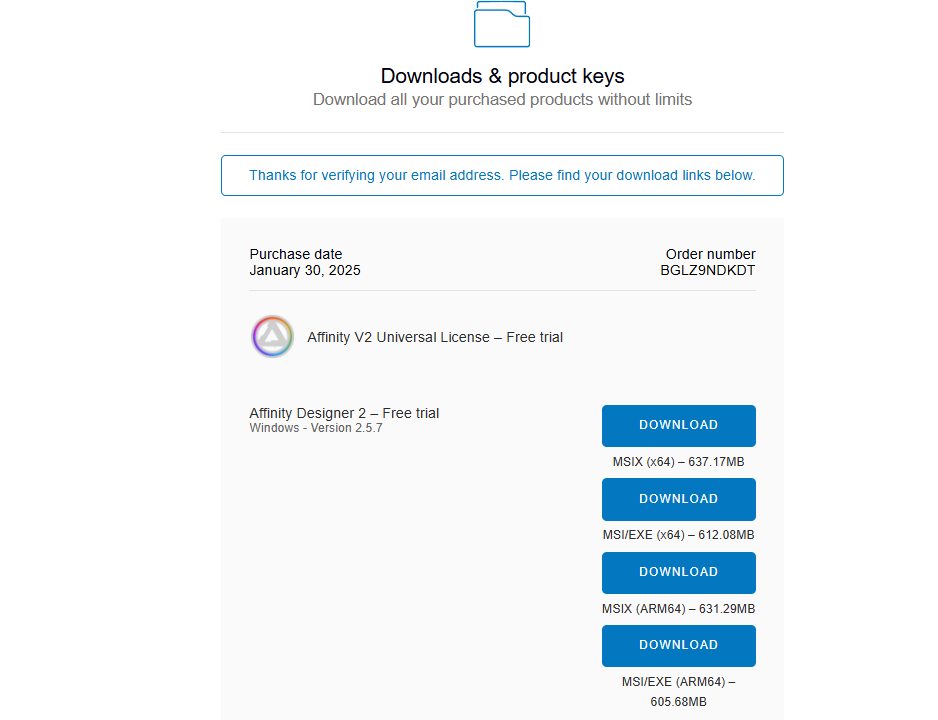
Task: Click the "MSI/EXE (ARM64) – 605.68MB" caption
Action: tap(678, 692)
